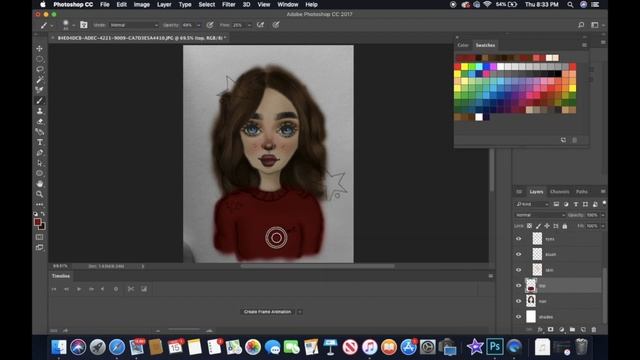Click Create Frame Animation button
Screen dimensions: 640x360
coord(267,312)
